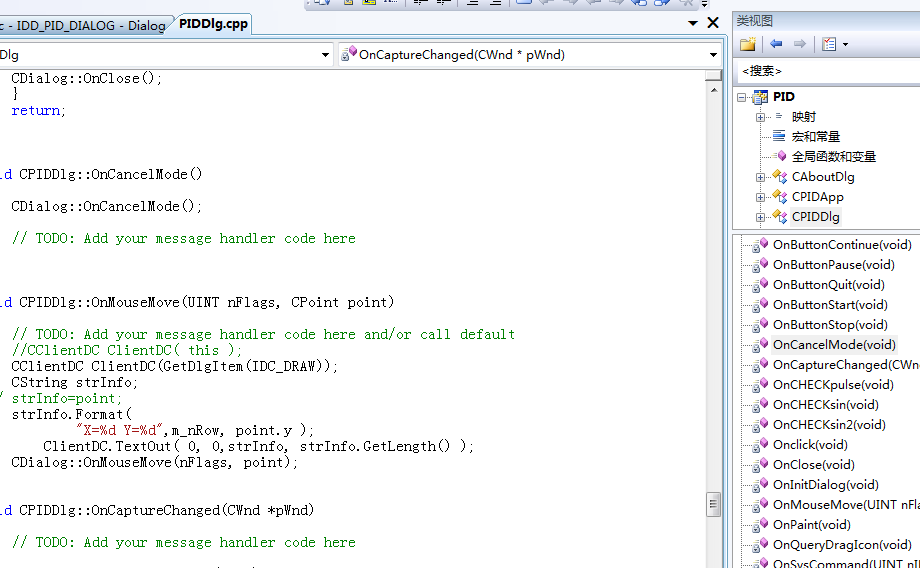Click the 宏和常量 icon

pyautogui.click(x=779, y=136)
